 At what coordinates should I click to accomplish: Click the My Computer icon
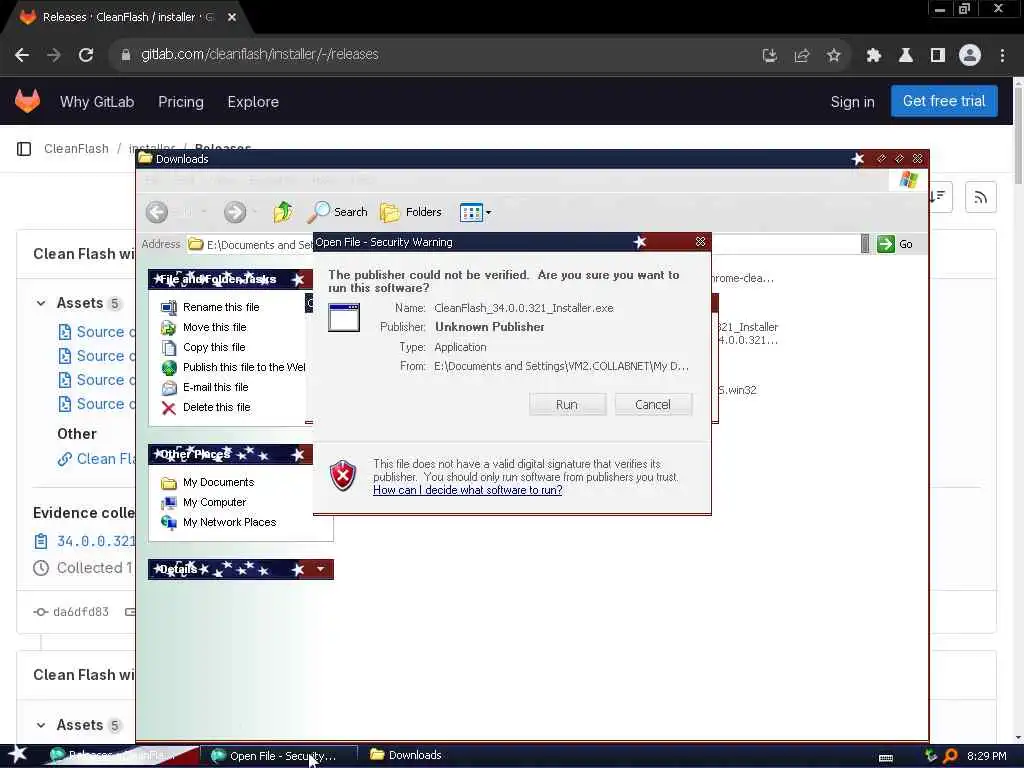click(168, 502)
